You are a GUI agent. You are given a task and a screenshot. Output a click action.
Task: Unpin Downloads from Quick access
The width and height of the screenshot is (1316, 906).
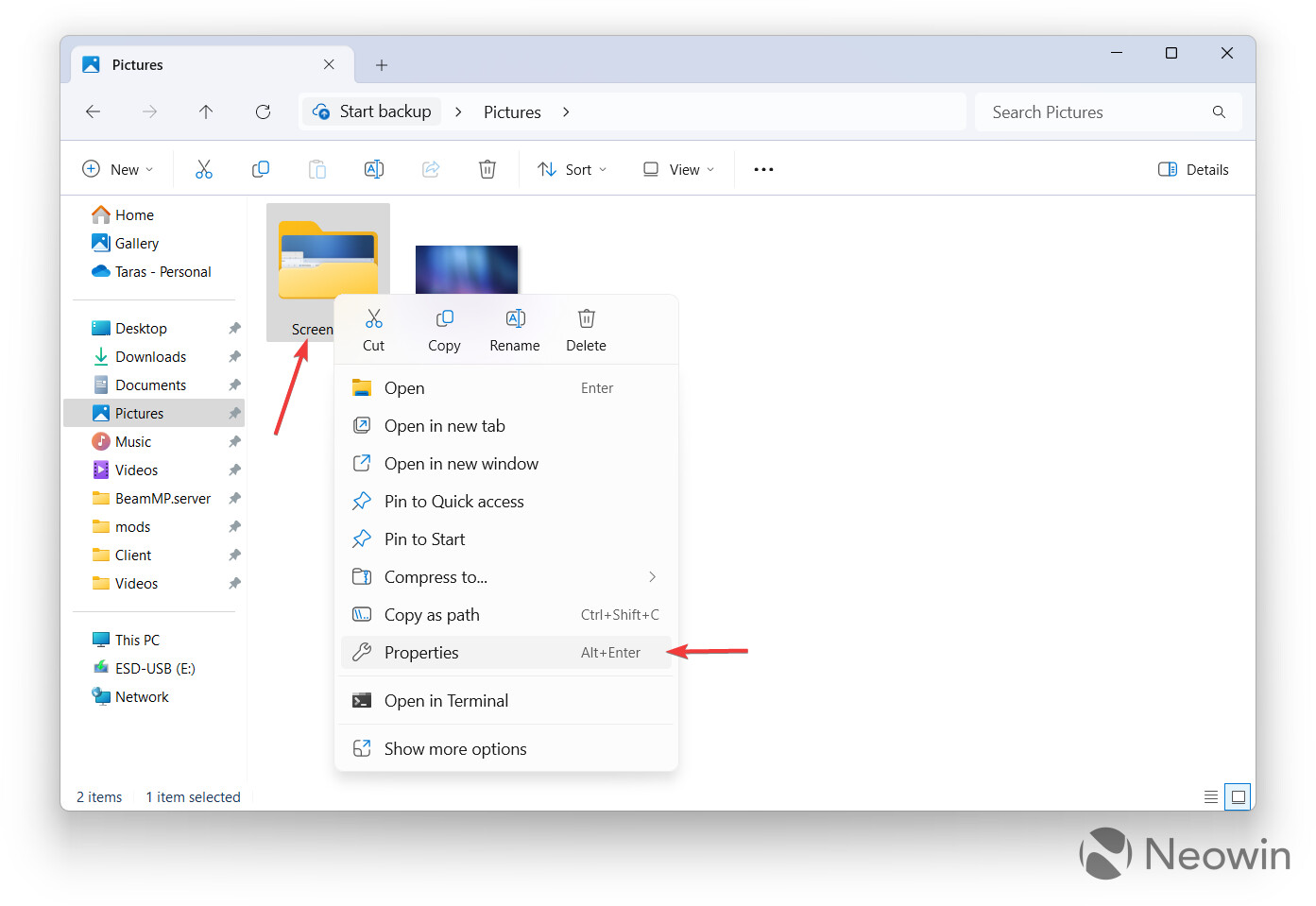[x=234, y=356]
